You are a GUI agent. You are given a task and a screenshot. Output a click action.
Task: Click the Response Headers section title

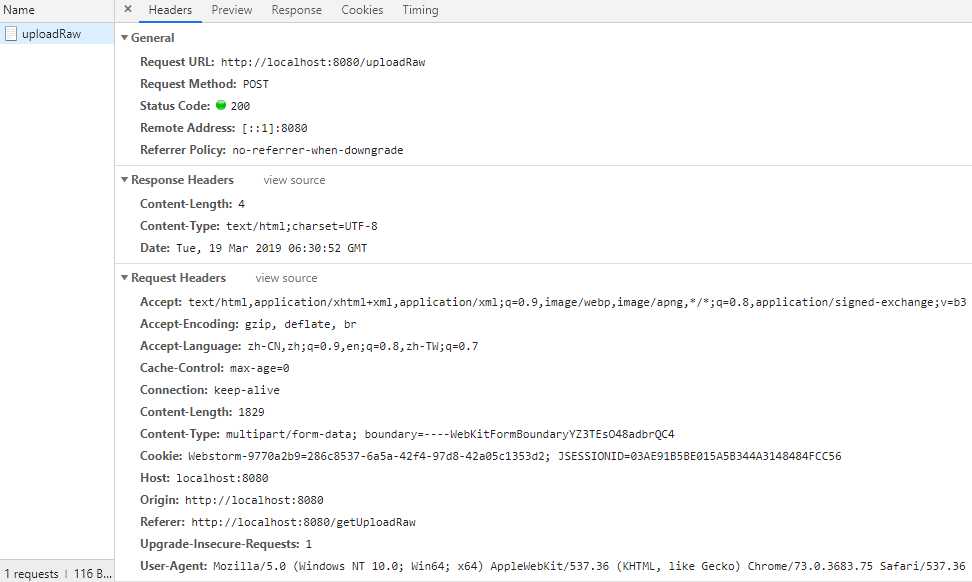[x=182, y=180]
